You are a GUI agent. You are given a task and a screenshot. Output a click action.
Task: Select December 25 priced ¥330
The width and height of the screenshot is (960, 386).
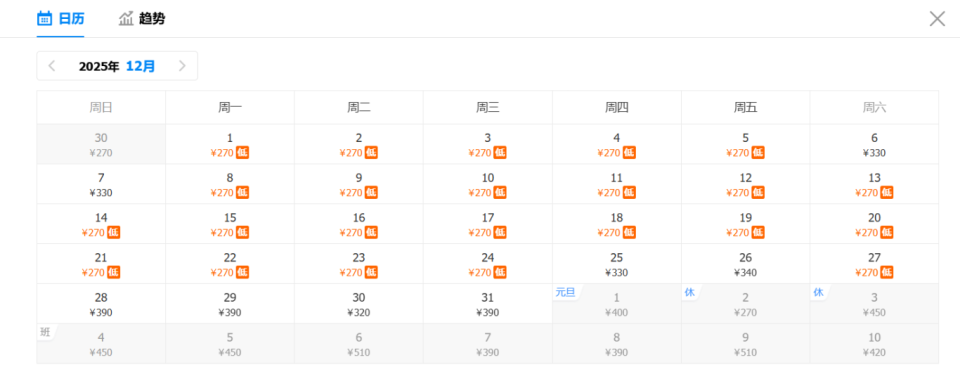(617, 264)
